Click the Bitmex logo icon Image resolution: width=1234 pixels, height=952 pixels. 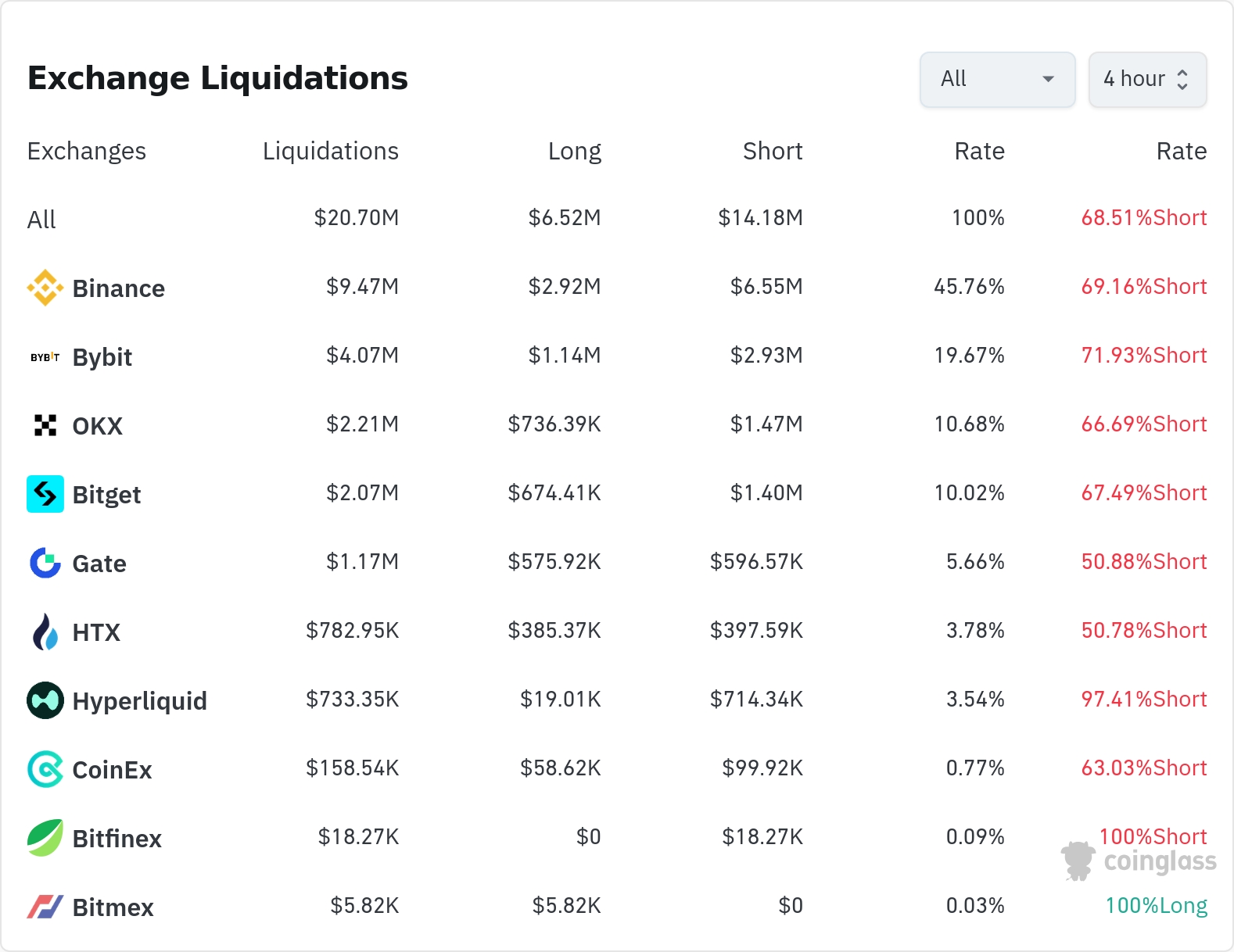coord(45,907)
